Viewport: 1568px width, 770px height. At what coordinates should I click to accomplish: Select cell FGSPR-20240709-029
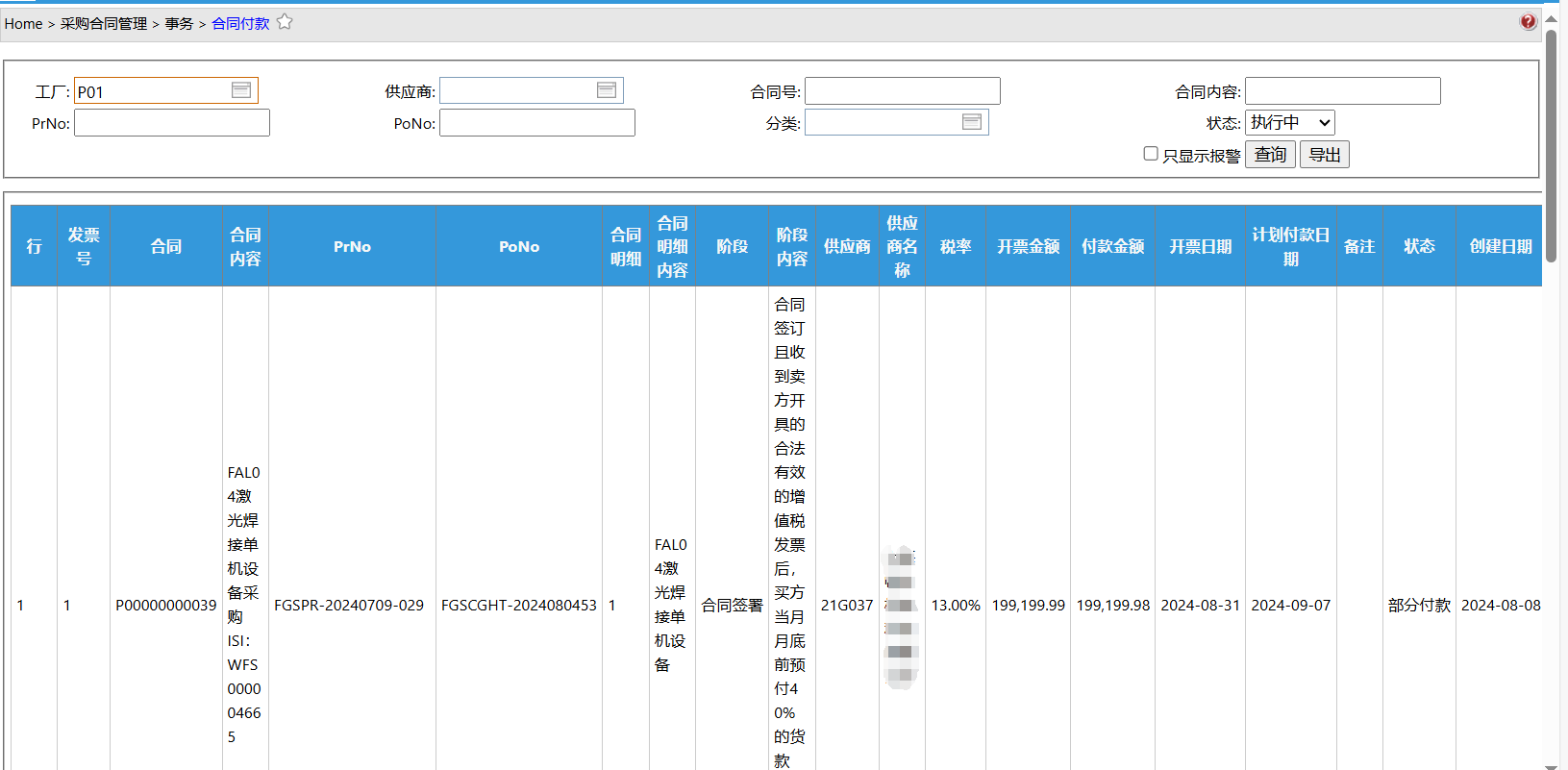[349, 605]
